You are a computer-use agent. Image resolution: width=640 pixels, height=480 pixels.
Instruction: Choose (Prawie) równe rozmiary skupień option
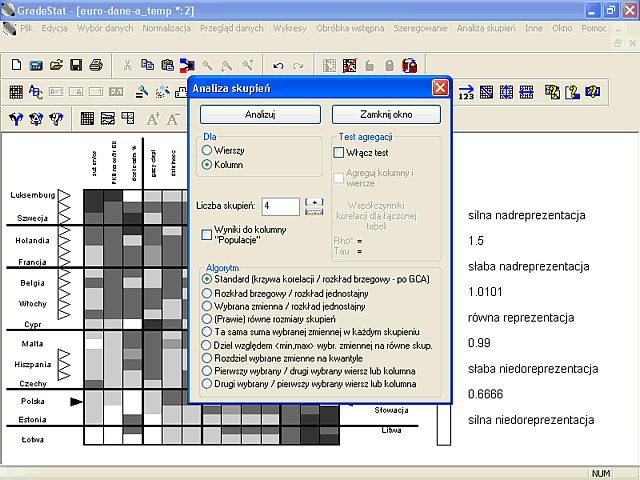(207, 319)
